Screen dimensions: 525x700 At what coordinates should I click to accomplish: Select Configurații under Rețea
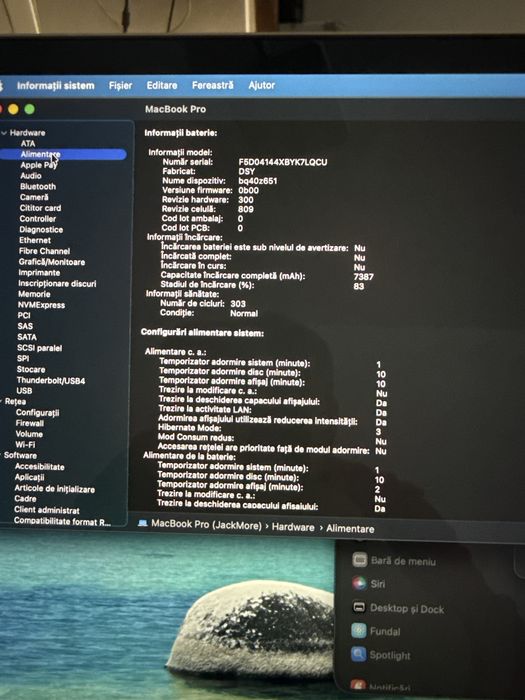[x=38, y=413]
